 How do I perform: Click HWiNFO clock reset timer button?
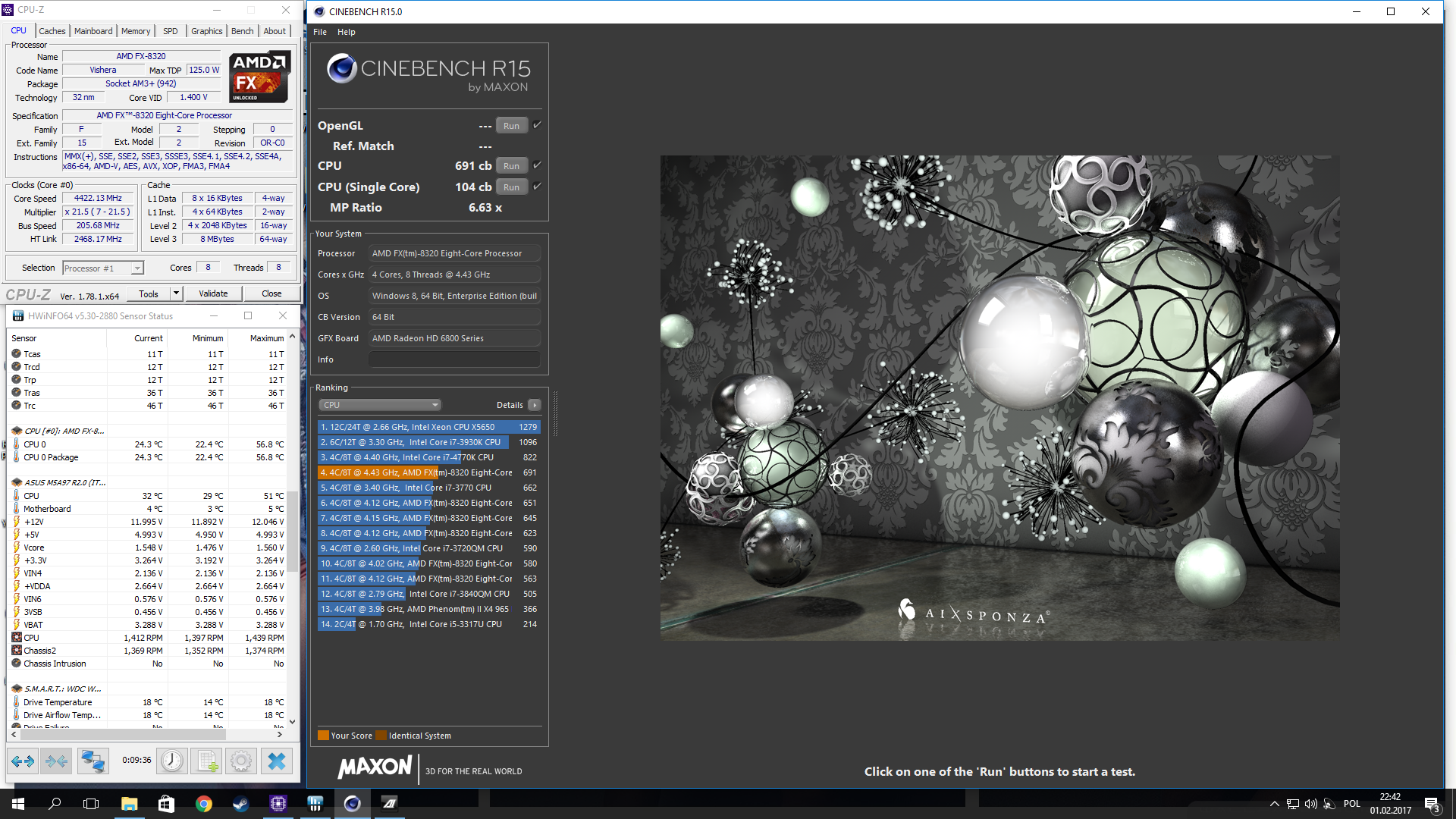pyautogui.click(x=172, y=761)
